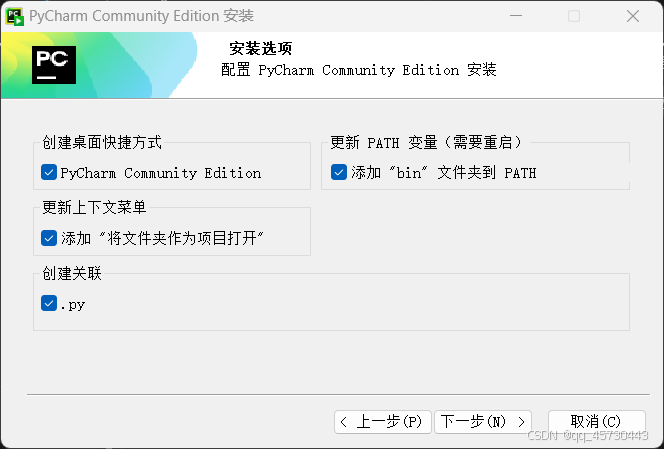Viewport: 664px width, 449px height.
Task: Go back with the 上一步(P) button
Action: tap(383, 421)
